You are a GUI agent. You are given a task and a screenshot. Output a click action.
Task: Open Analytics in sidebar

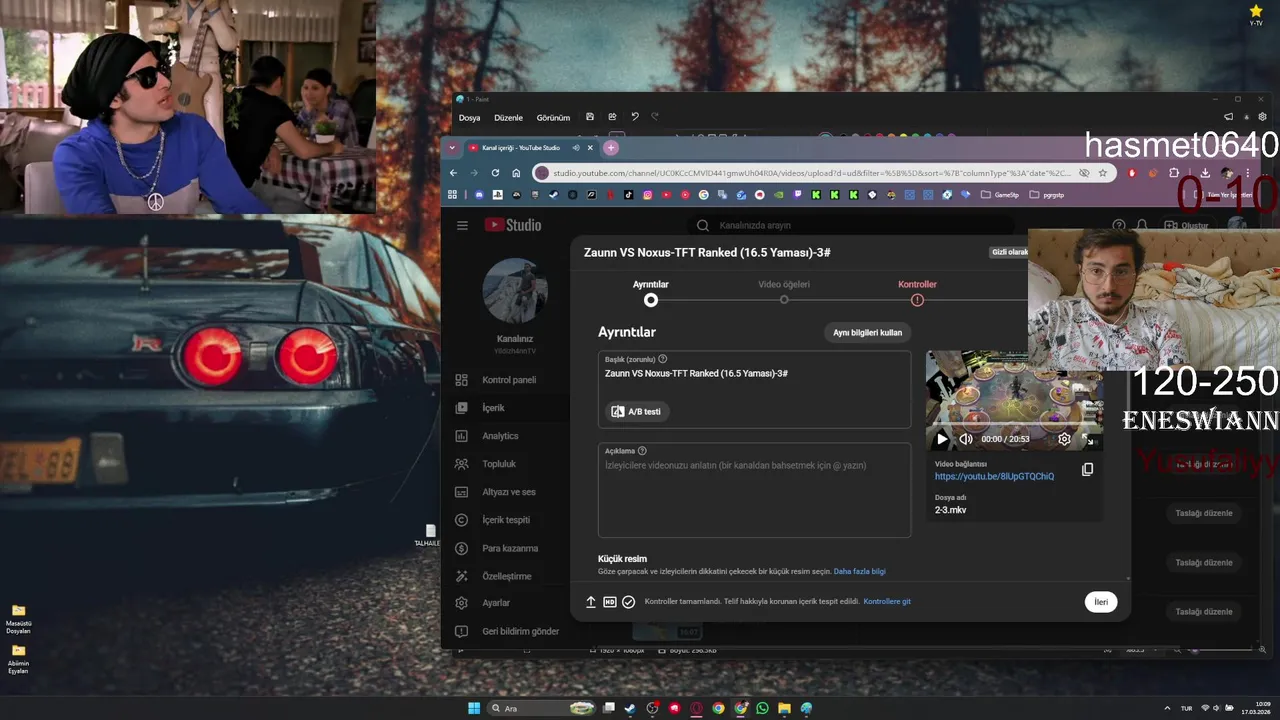tap(505, 436)
